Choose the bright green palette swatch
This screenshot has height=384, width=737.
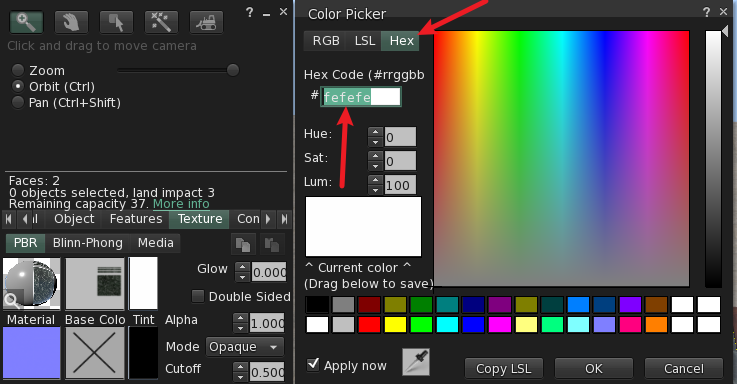click(x=421, y=324)
